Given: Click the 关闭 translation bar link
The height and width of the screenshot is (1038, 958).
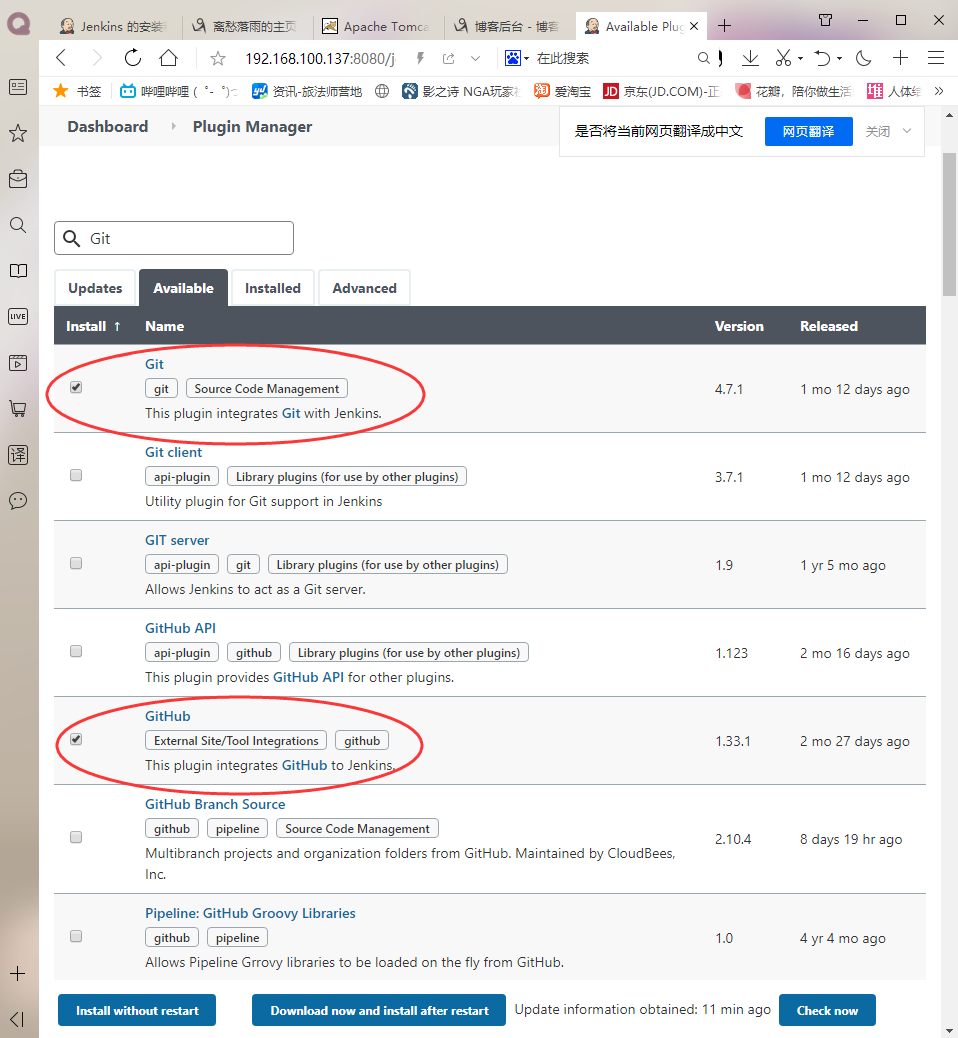Looking at the screenshot, I should 878,131.
